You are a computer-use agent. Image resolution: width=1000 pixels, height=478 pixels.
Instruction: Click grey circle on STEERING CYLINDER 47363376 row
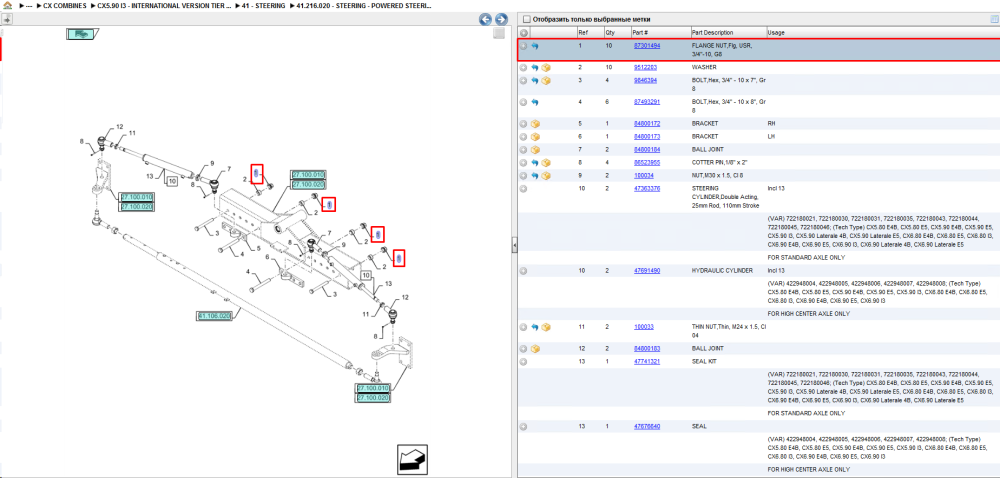click(524, 189)
